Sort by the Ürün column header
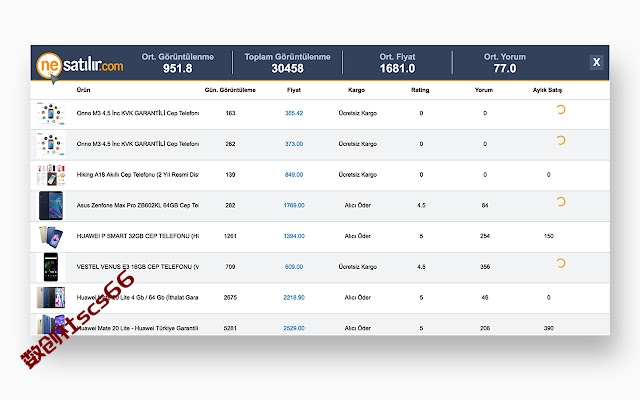This screenshot has width=640, height=400. pos(83,90)
